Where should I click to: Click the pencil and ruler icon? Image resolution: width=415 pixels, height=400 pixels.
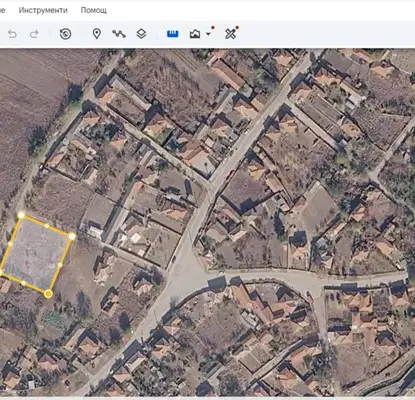pos(231,34)
